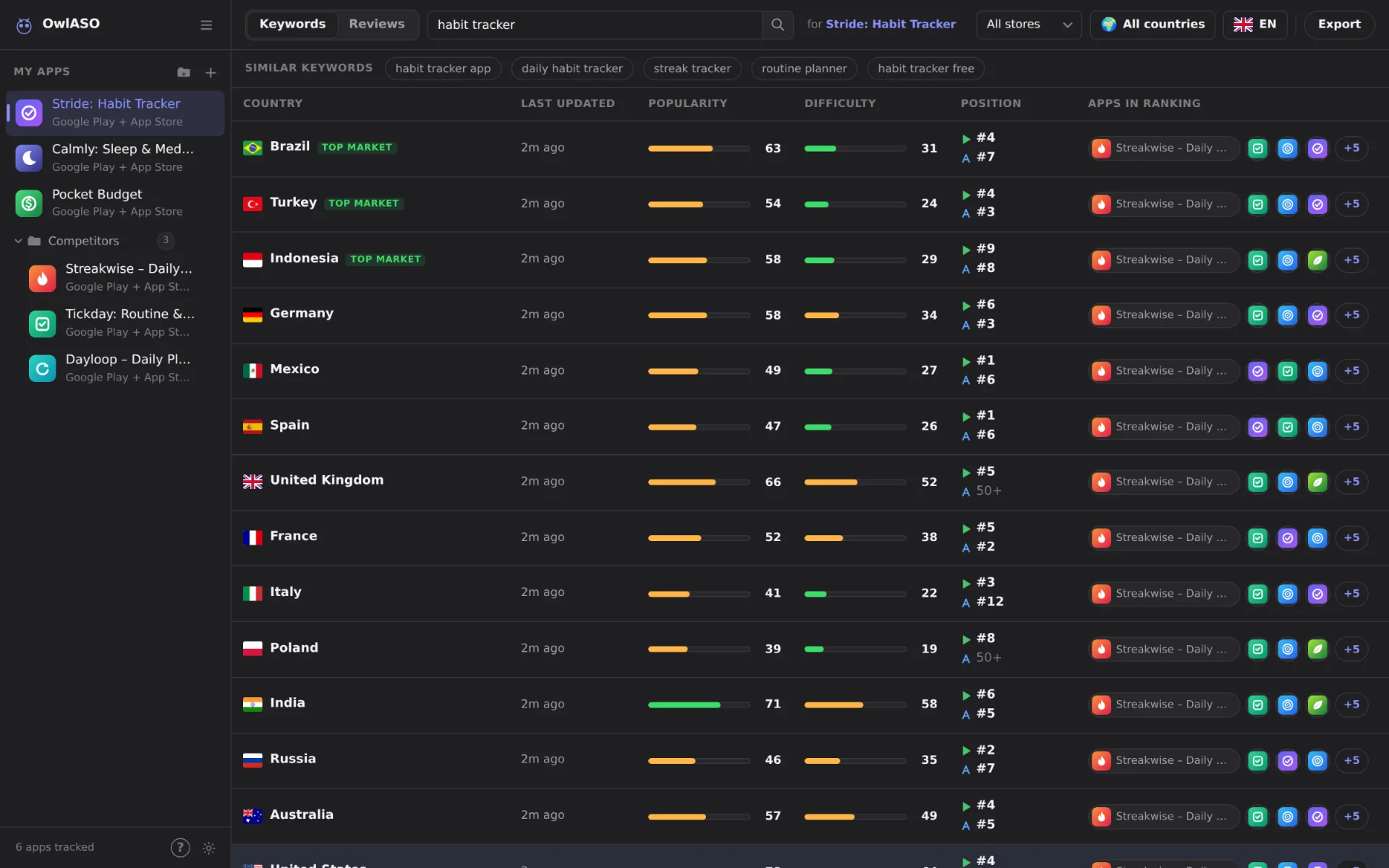Select similar keyword streak tracker
Screen dimensions: 1389x868
coord(692,69)
